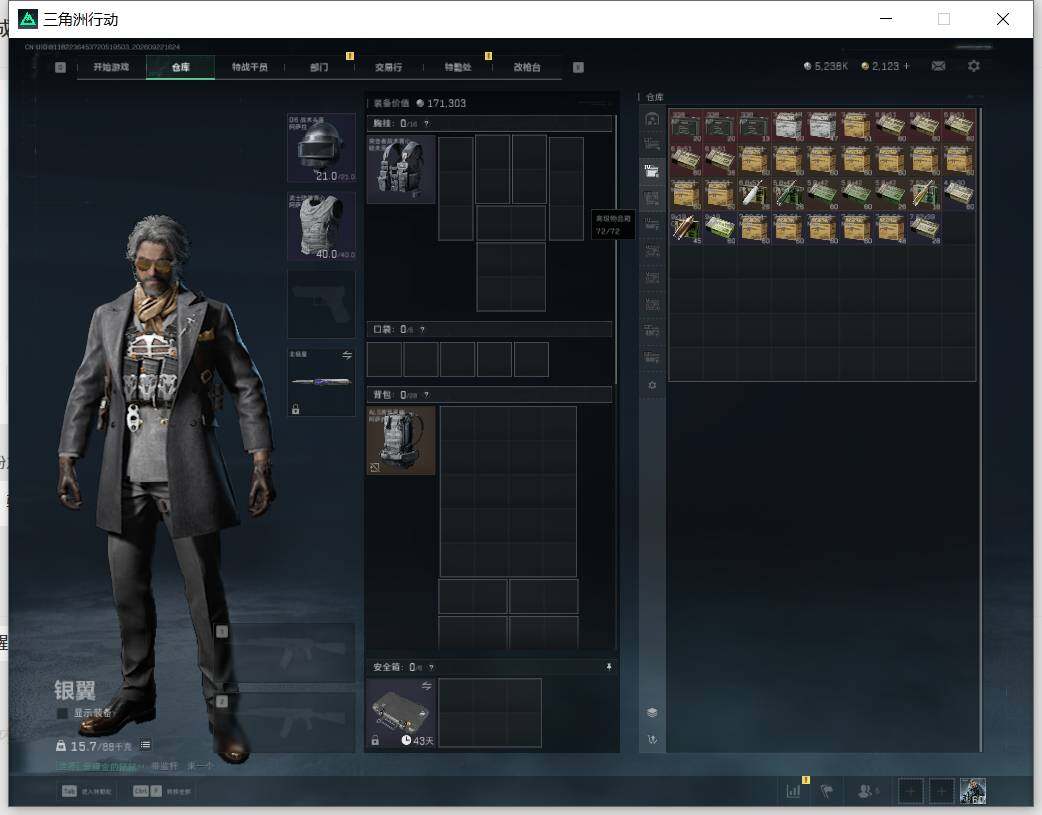Select the equipped backpack thumbnail

click(x=401, y=440)
